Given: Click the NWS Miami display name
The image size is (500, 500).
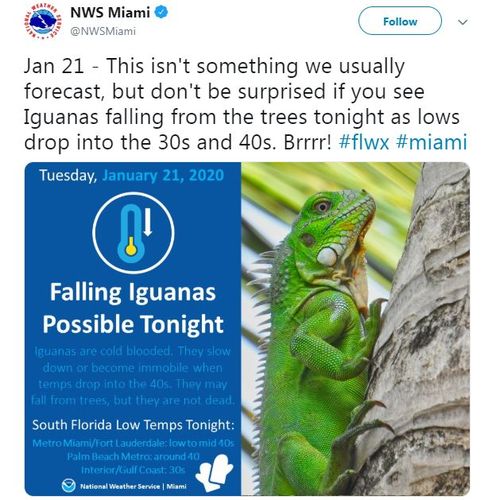Looking at the screenshot, I should tap(110, 13).
